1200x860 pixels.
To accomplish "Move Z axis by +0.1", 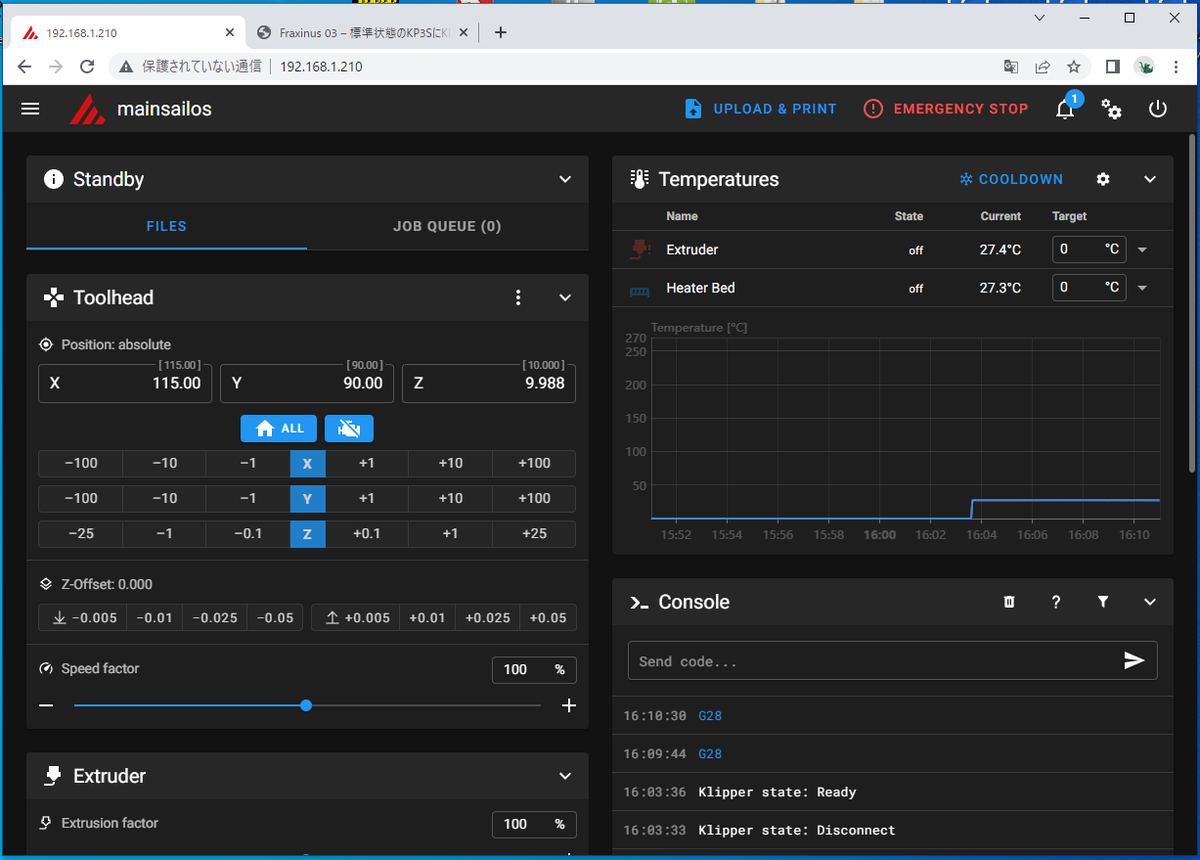I will (367, 533).
